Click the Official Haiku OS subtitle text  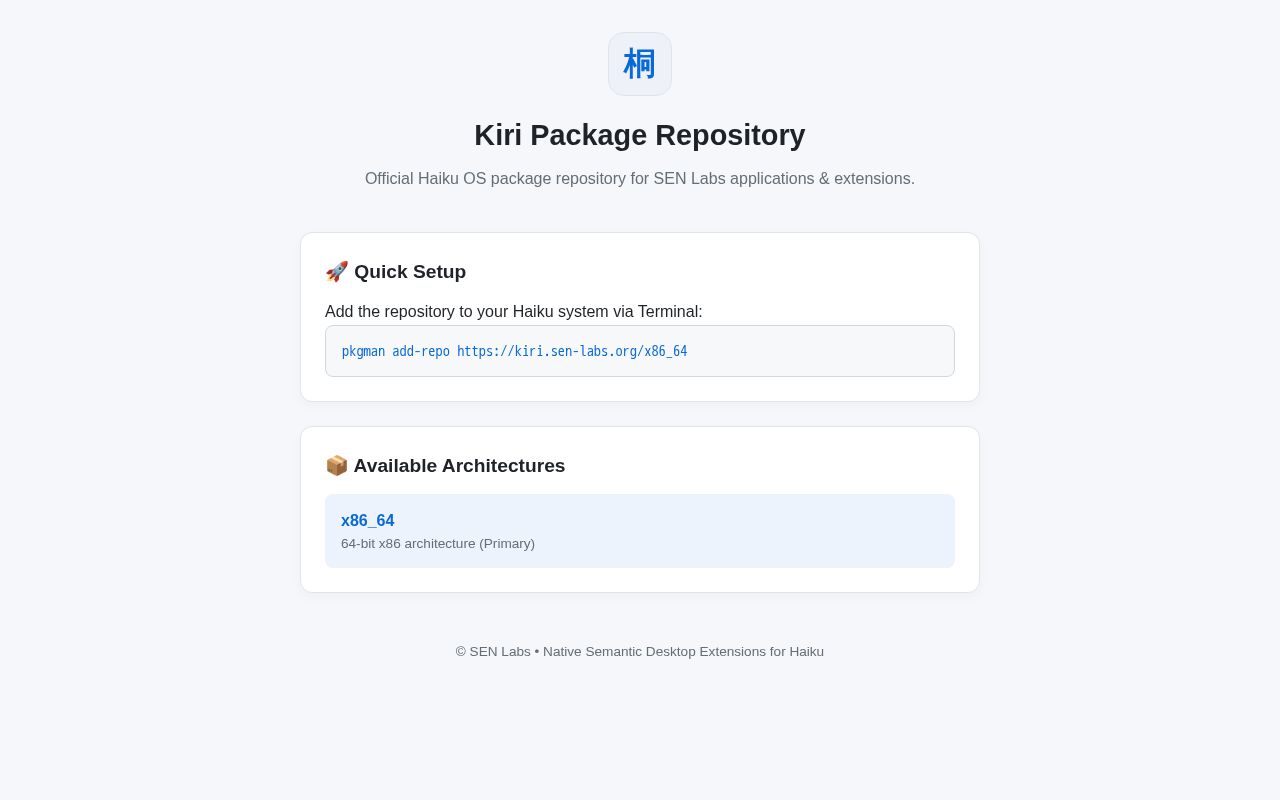[x=640, y=179]
